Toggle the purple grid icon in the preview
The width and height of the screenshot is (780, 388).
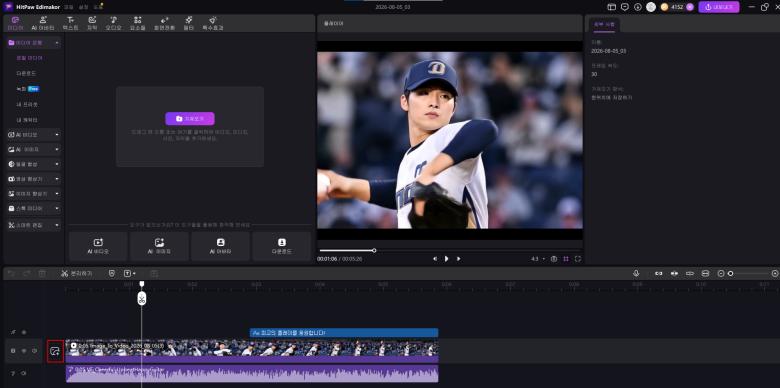566,259
